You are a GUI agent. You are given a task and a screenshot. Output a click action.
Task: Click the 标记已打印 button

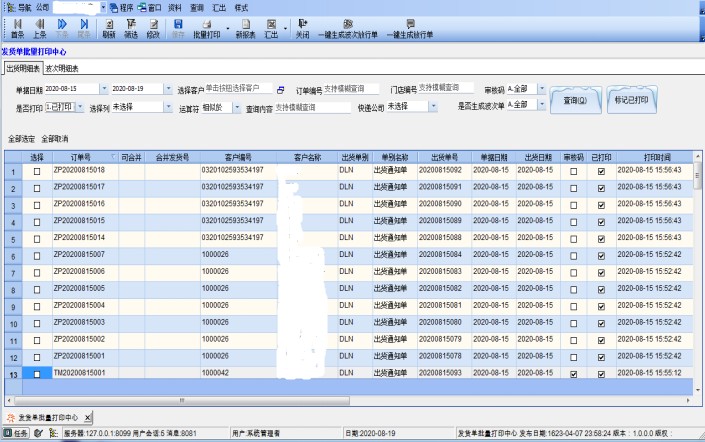point(632,100)
